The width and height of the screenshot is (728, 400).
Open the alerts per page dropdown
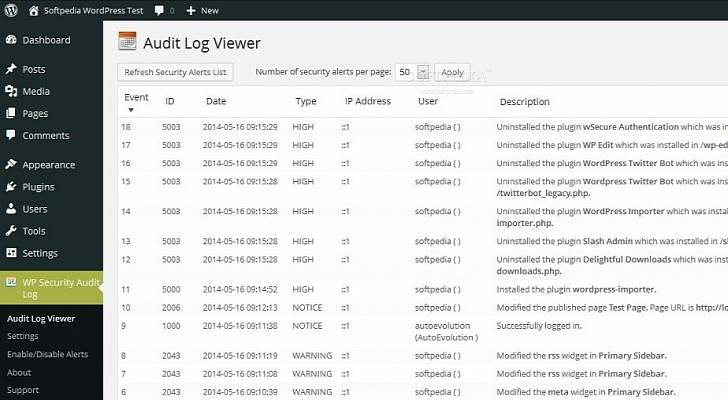pyautogui.click(x=423, y=72)
